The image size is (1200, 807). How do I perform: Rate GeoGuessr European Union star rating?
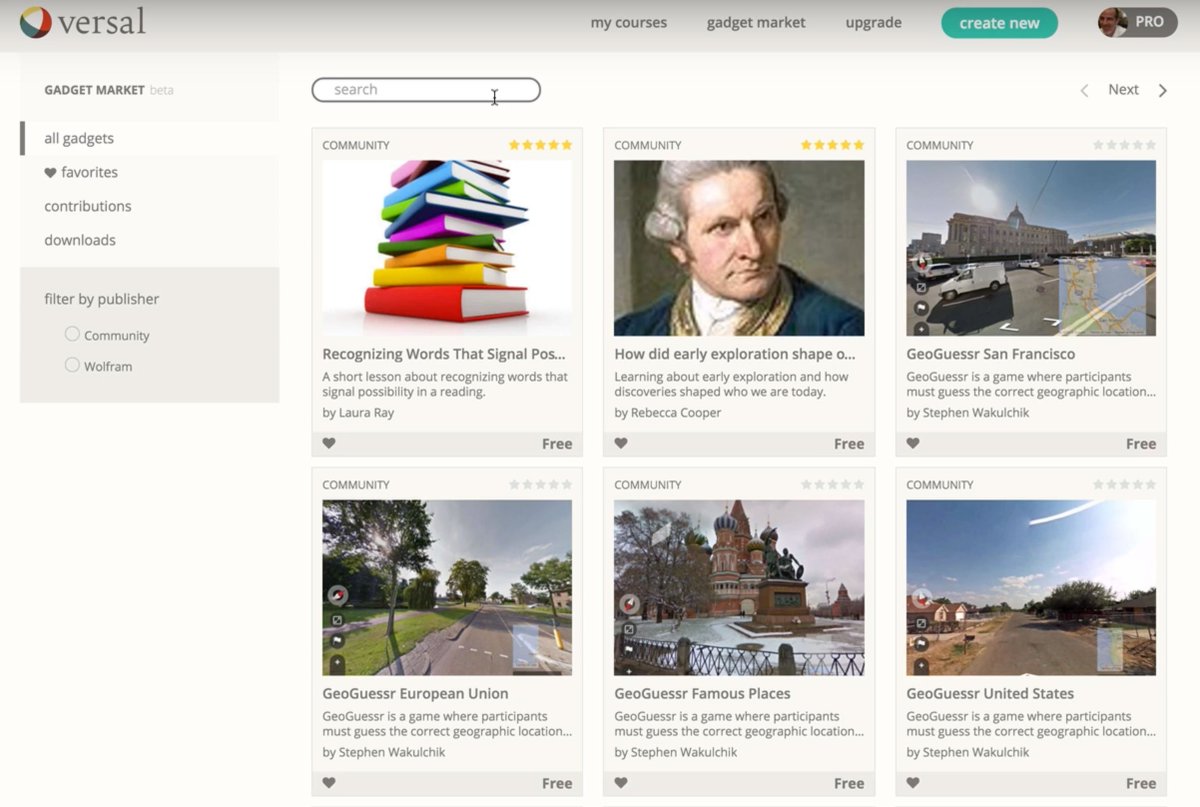(540, 485)
